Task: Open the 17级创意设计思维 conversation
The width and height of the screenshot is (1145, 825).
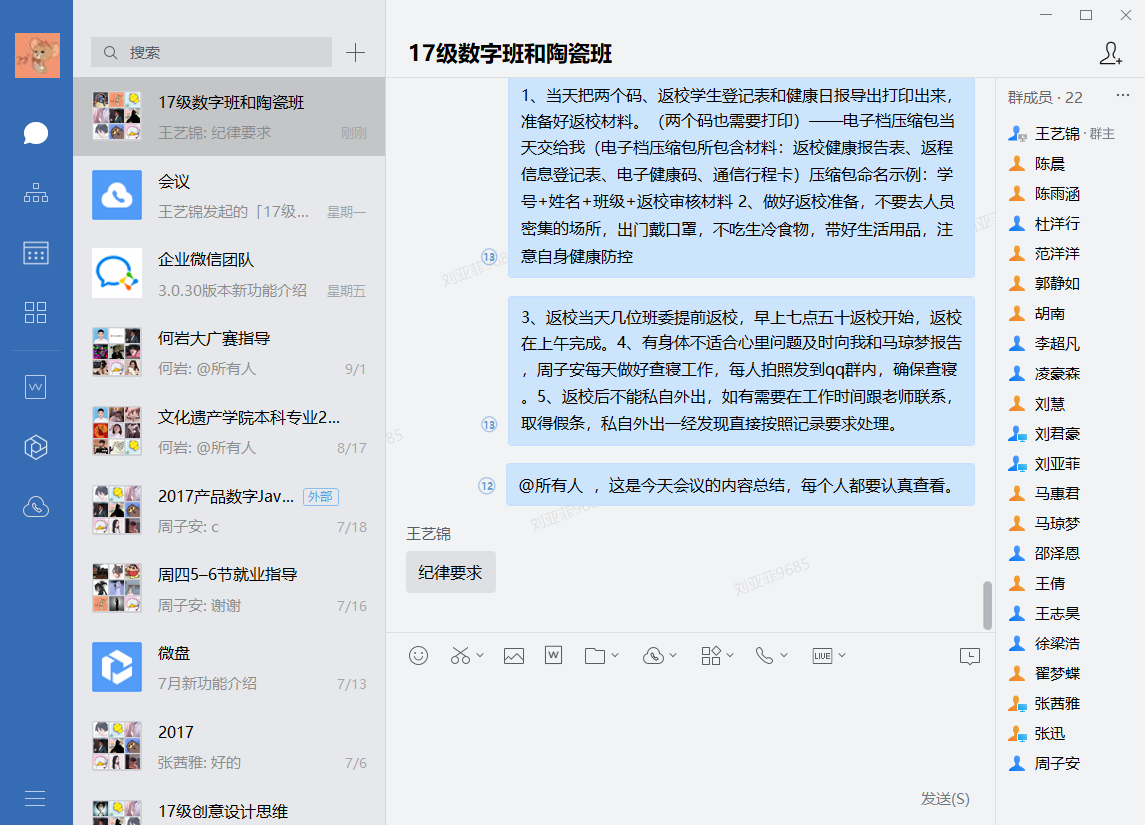Action: click(x=229, y=807)
